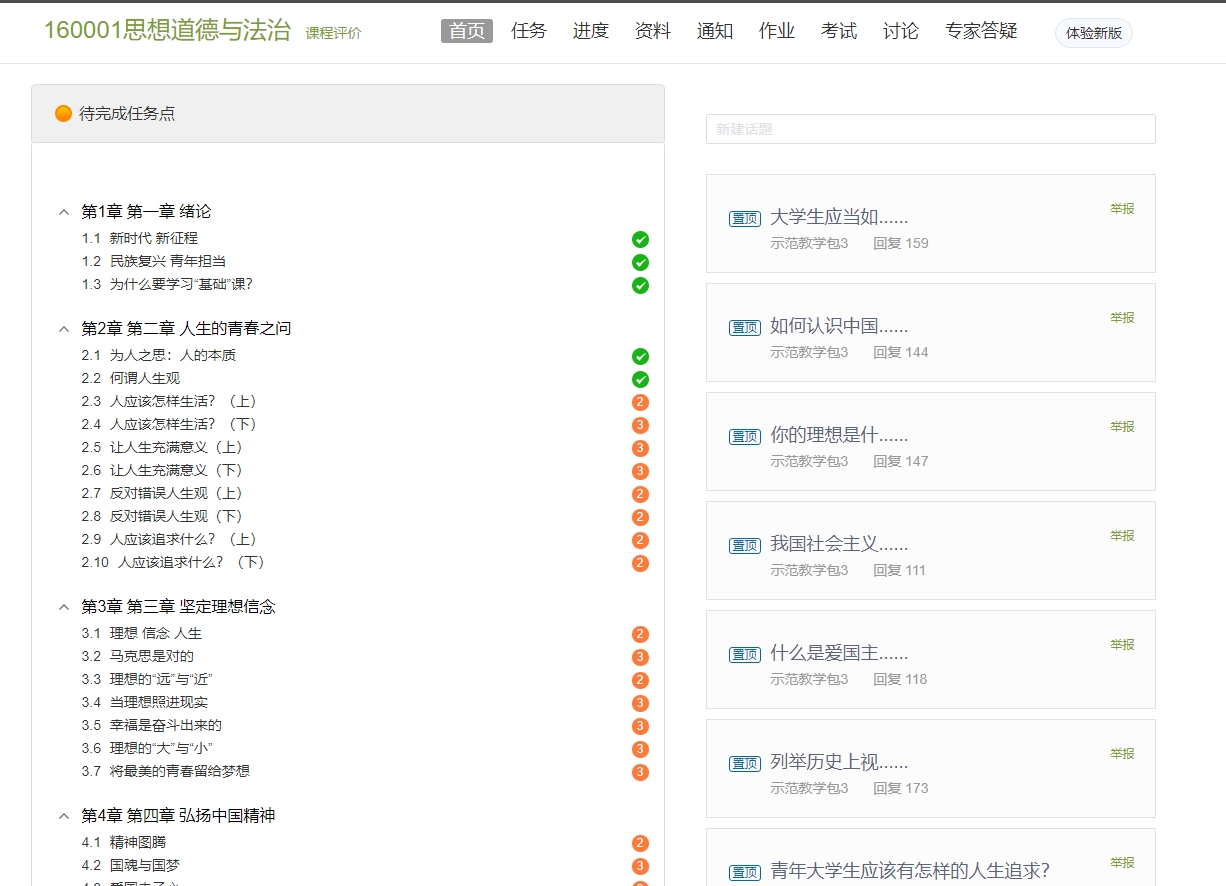The width and height of the screenshot is (1226, 886).
Task: Collapse the 第1章 绪论 chapter
Action: (x=64, y=212)
